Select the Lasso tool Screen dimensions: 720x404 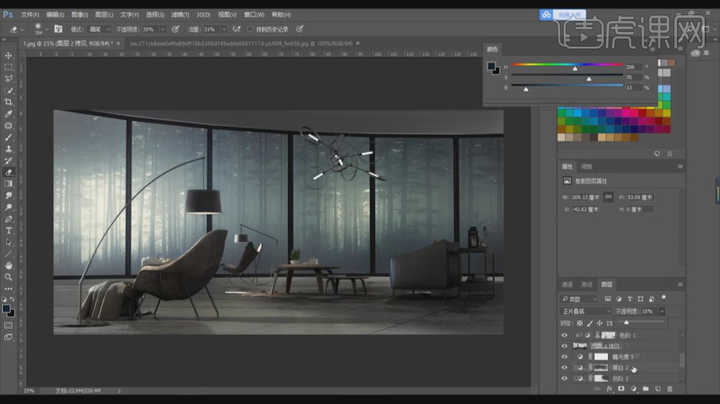click(8, 79)
